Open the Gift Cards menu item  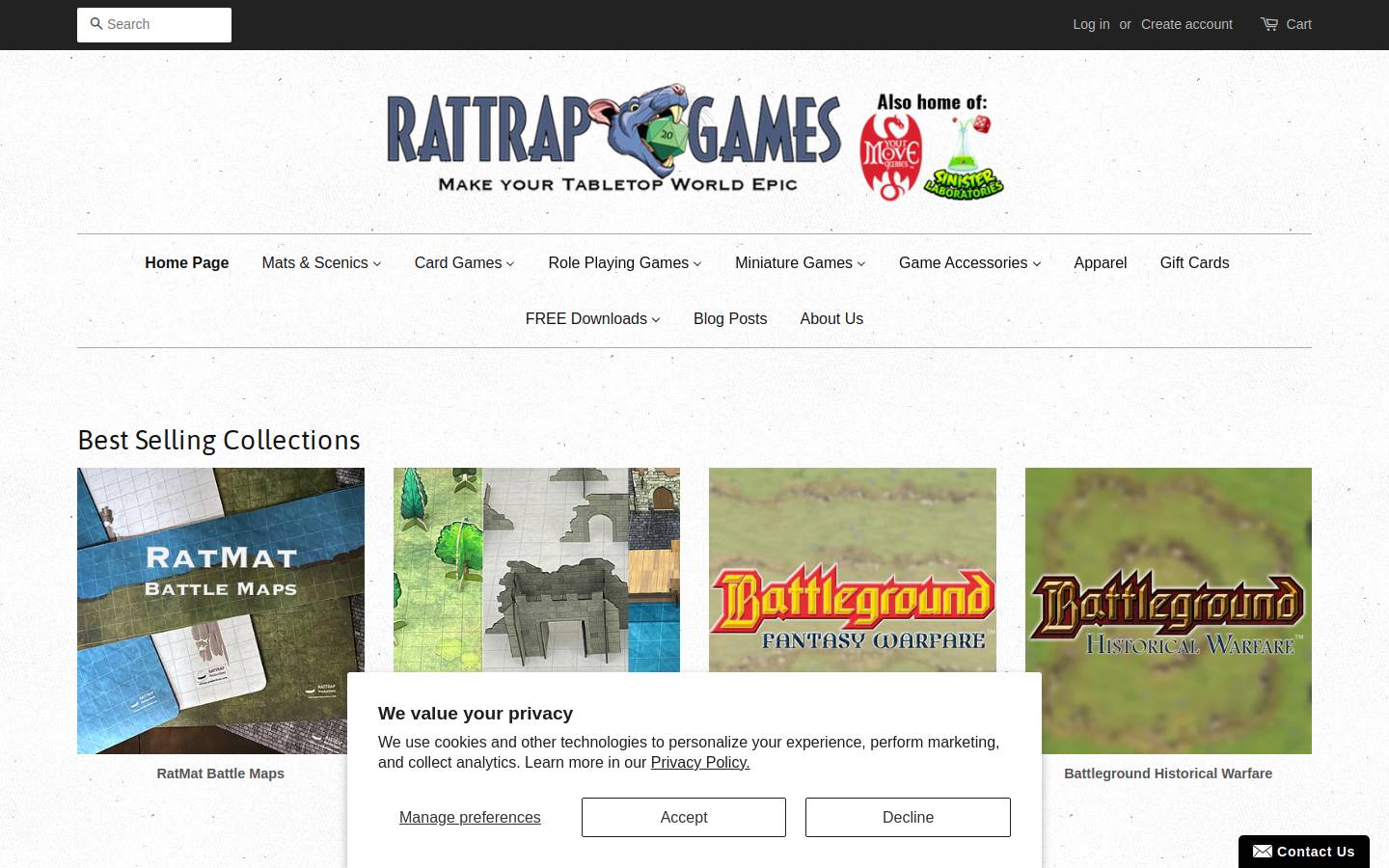1194,262
